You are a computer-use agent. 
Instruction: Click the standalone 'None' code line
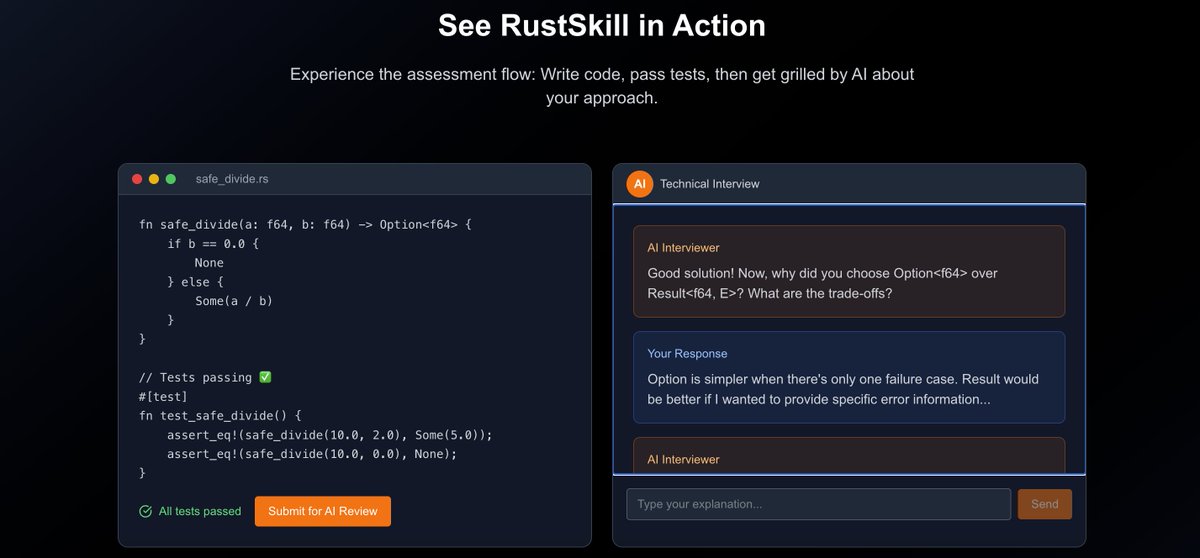pos(209,262)
